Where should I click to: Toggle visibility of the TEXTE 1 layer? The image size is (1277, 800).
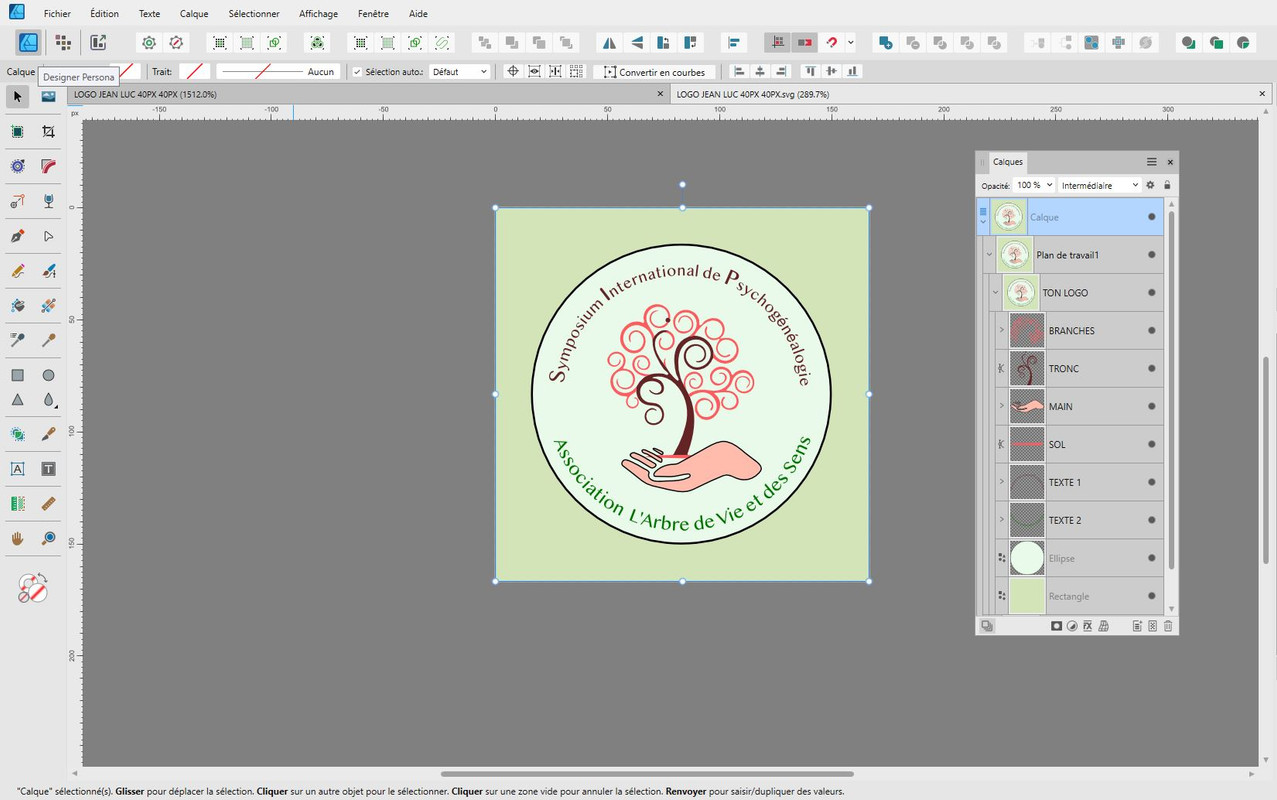pyautogui.click(x=1152, y=482)
